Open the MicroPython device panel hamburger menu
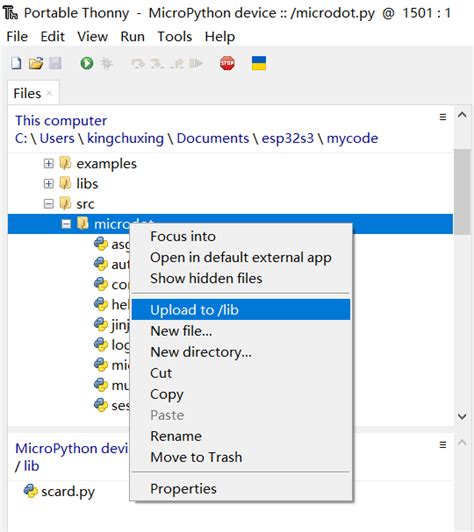474x532 pixels. (443, 445)
